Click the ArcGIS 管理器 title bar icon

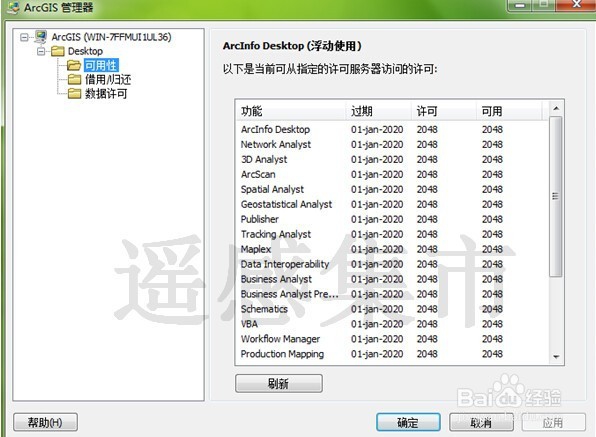(14, 7)
